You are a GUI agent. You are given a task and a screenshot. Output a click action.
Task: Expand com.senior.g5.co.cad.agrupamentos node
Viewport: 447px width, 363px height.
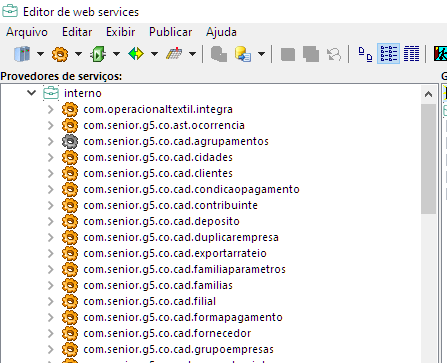(x=51, y=141)
